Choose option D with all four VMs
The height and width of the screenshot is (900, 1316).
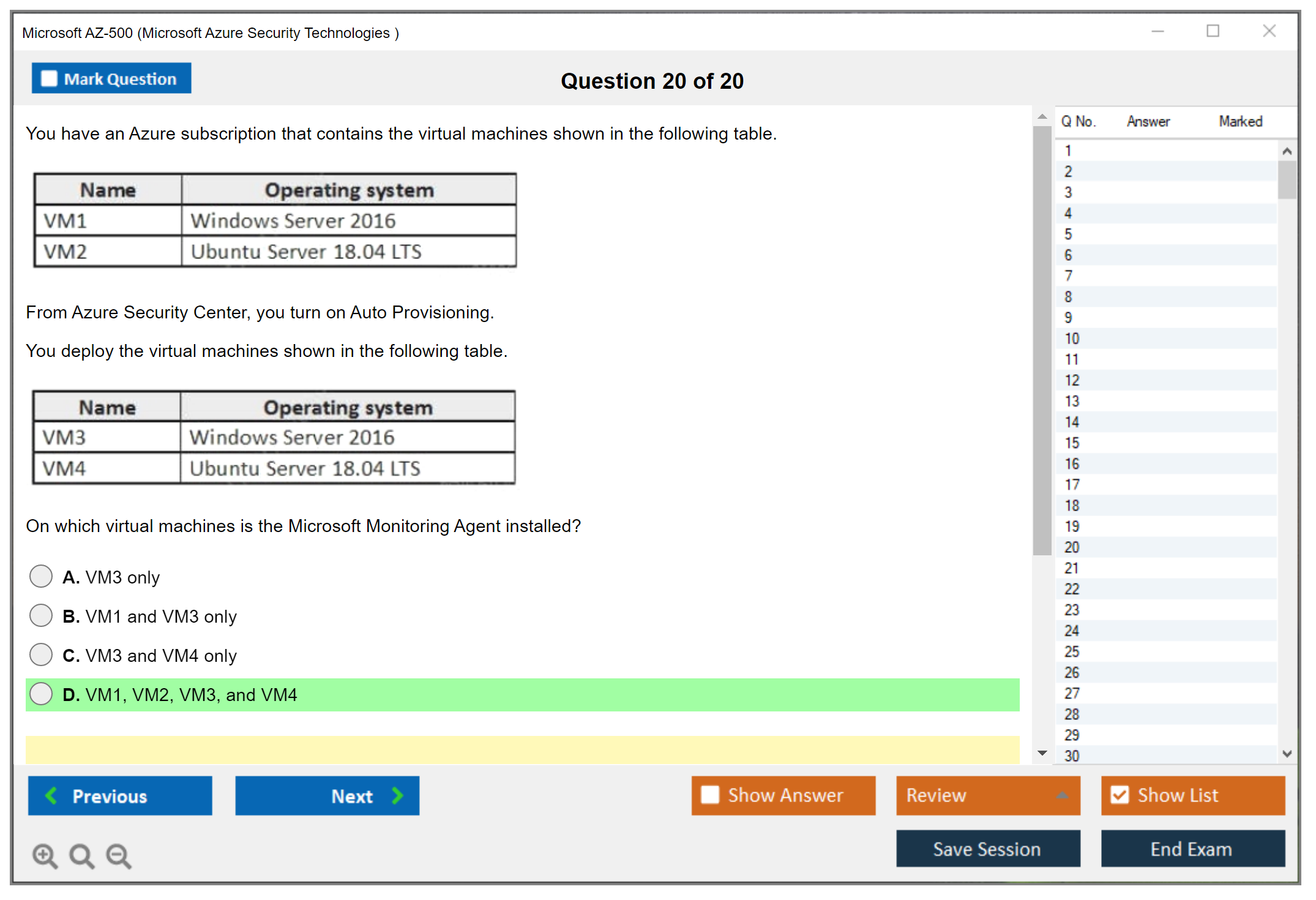[41, 694]
